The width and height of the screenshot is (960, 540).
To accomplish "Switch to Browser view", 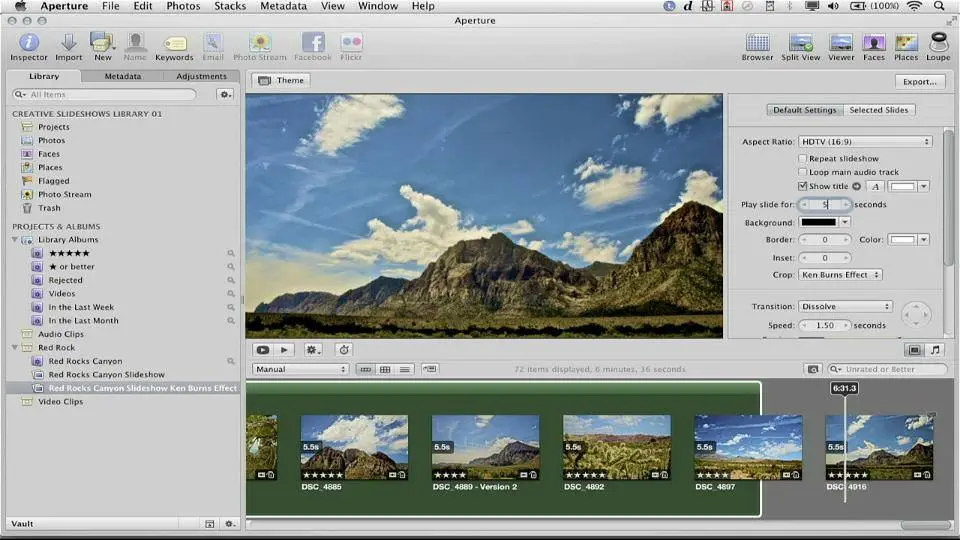I will click(757, 47).
